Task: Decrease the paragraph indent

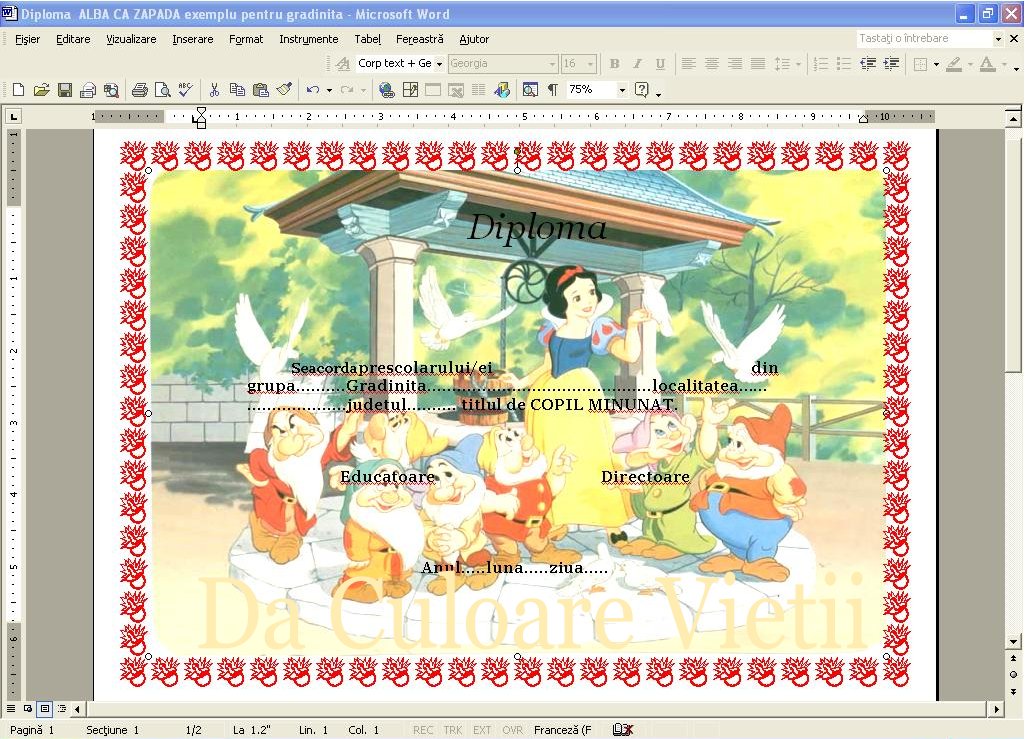Action: (867, 63)
